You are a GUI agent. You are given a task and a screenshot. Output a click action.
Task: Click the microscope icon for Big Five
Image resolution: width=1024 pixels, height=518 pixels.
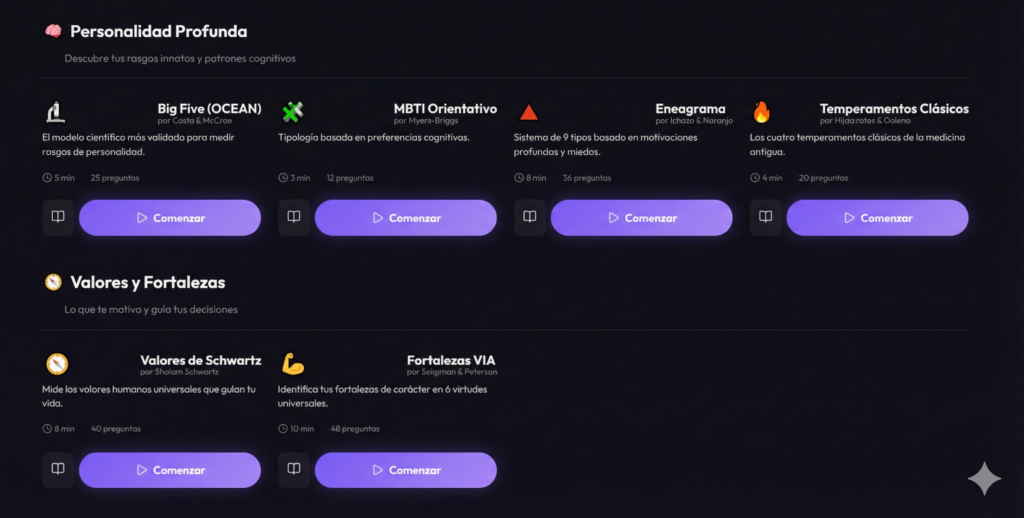coord(55,112)
